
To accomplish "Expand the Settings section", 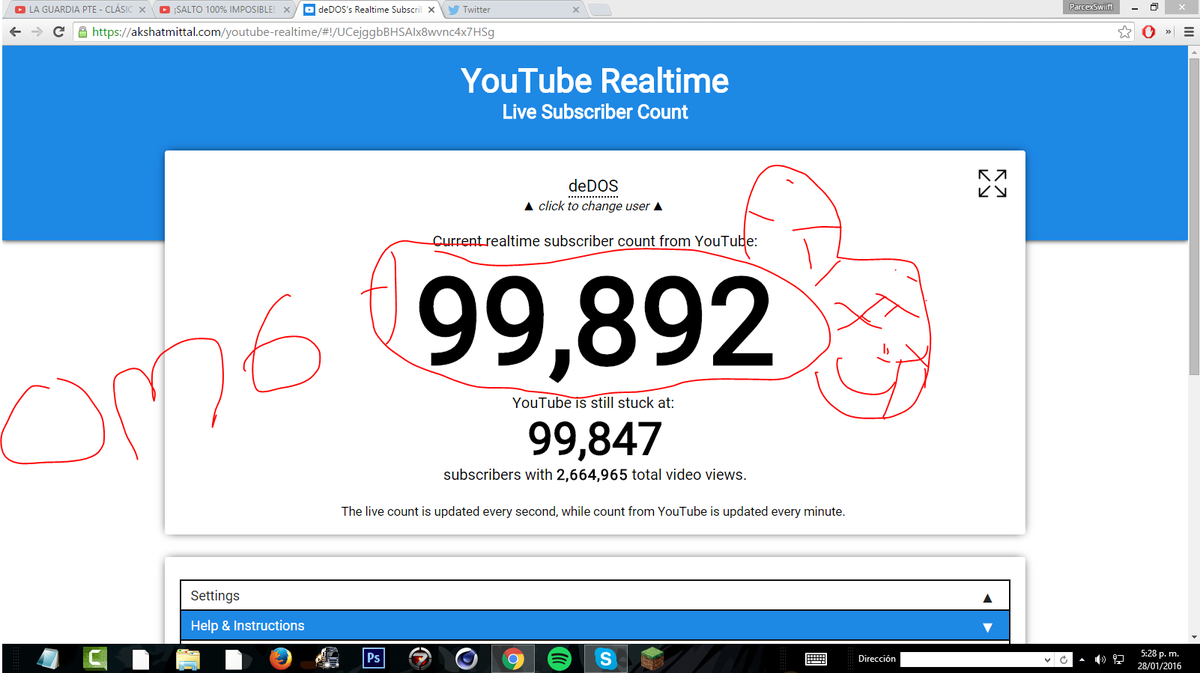I will pyautogui.click(x=595, y=596).
